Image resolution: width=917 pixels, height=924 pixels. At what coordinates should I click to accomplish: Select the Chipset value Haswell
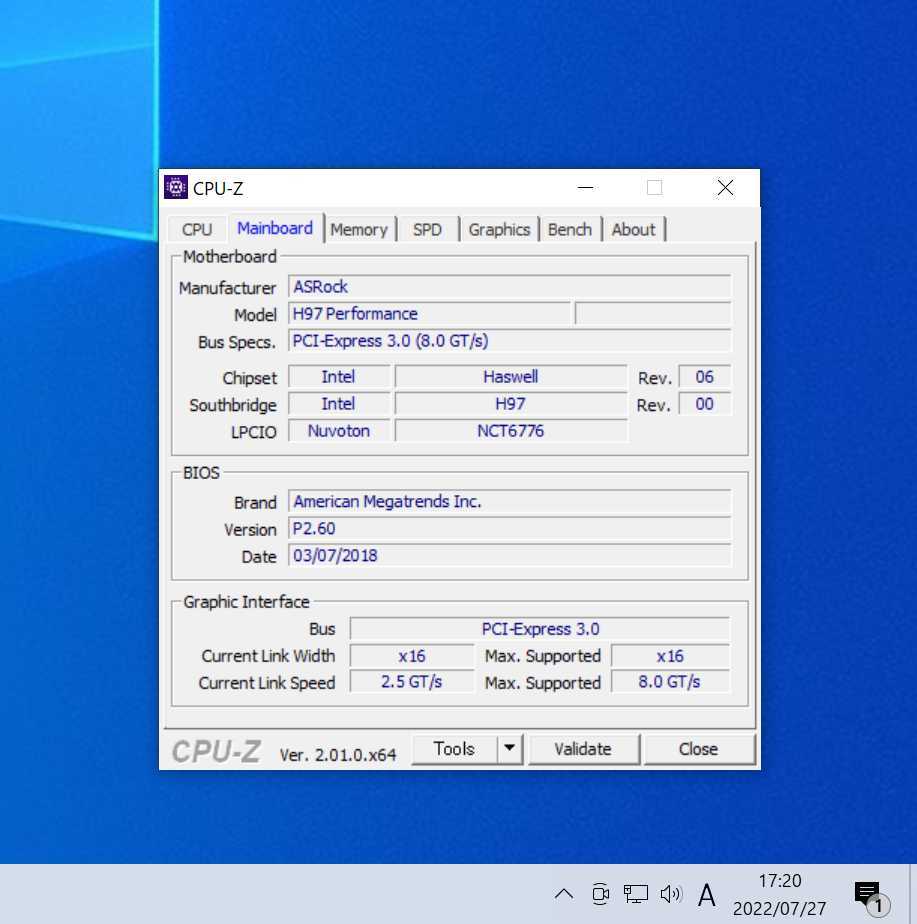point(511,377)
